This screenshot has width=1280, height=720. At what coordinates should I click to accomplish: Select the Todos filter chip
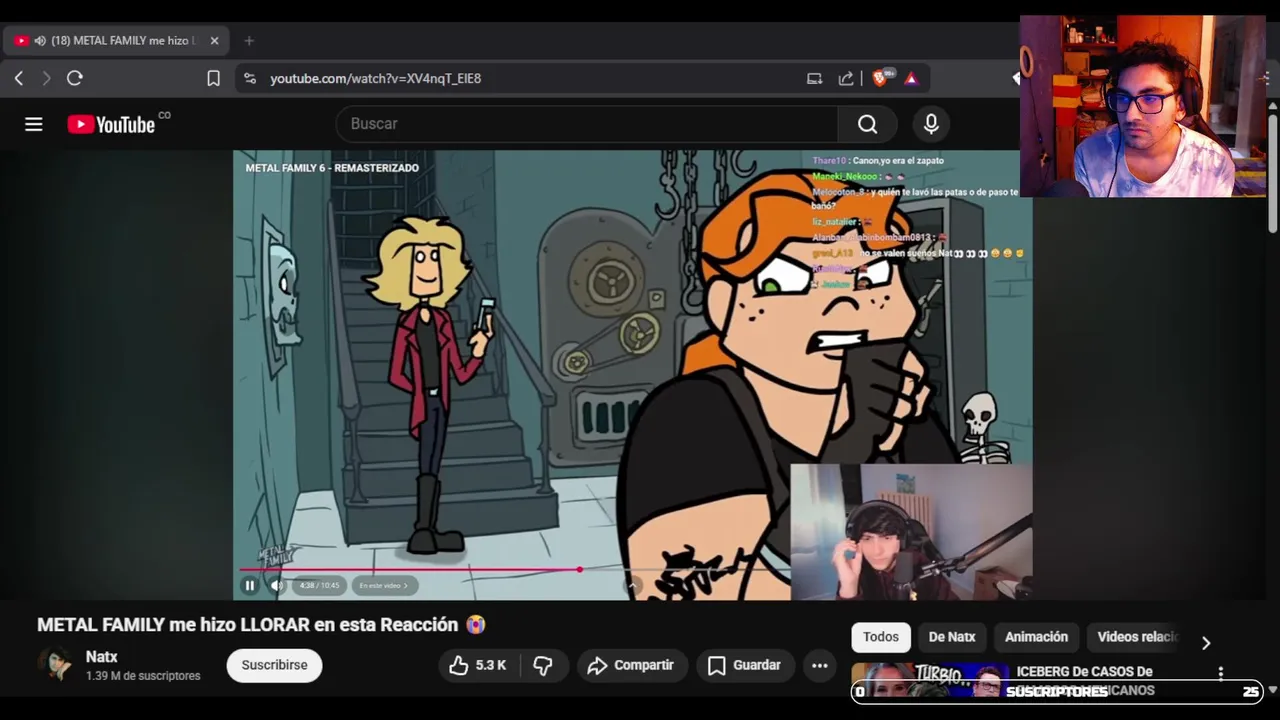[881, 637]
